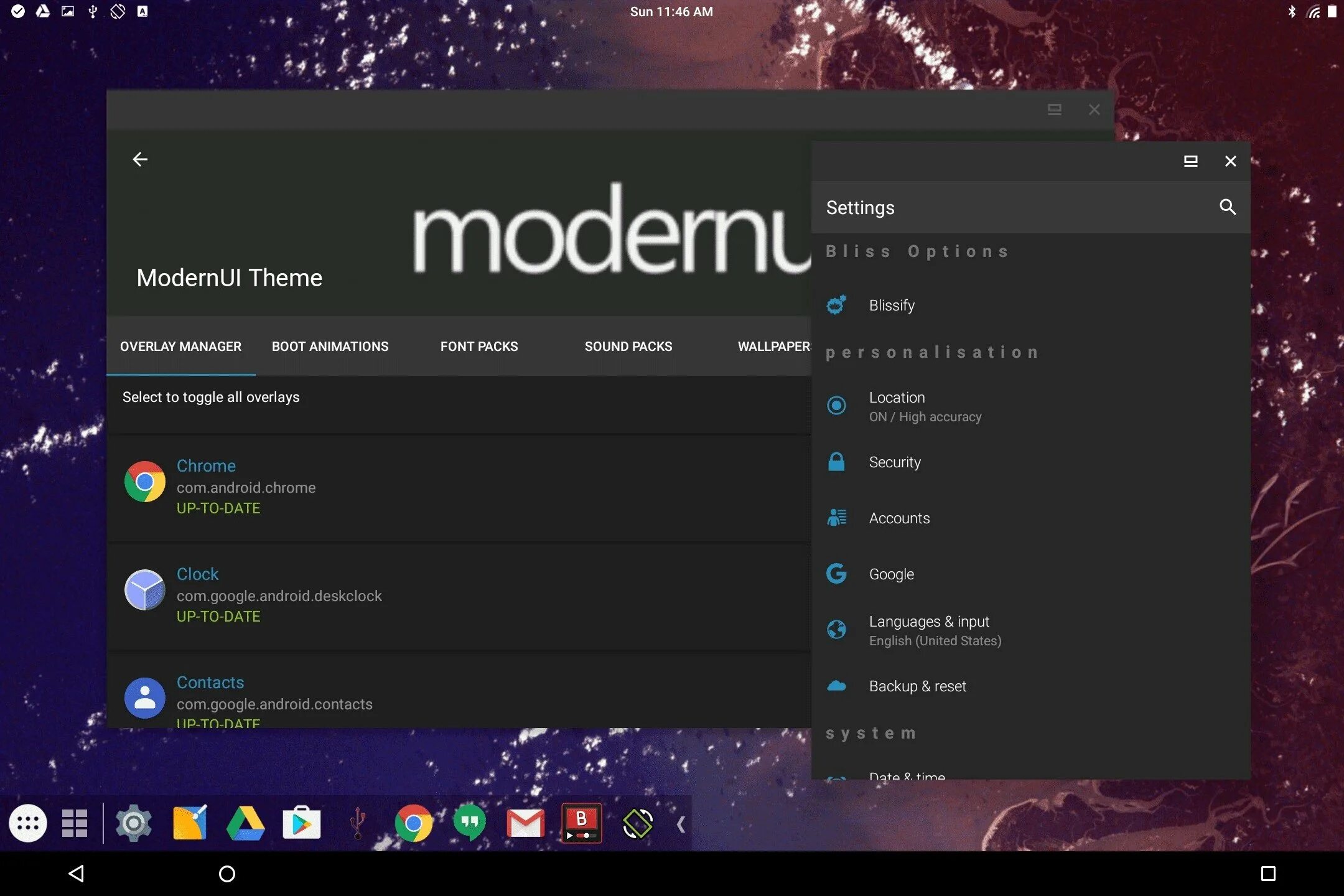Toggle all overlays via the Select row
Screen dimensions: 1344x896
click(x=211, y=398)
